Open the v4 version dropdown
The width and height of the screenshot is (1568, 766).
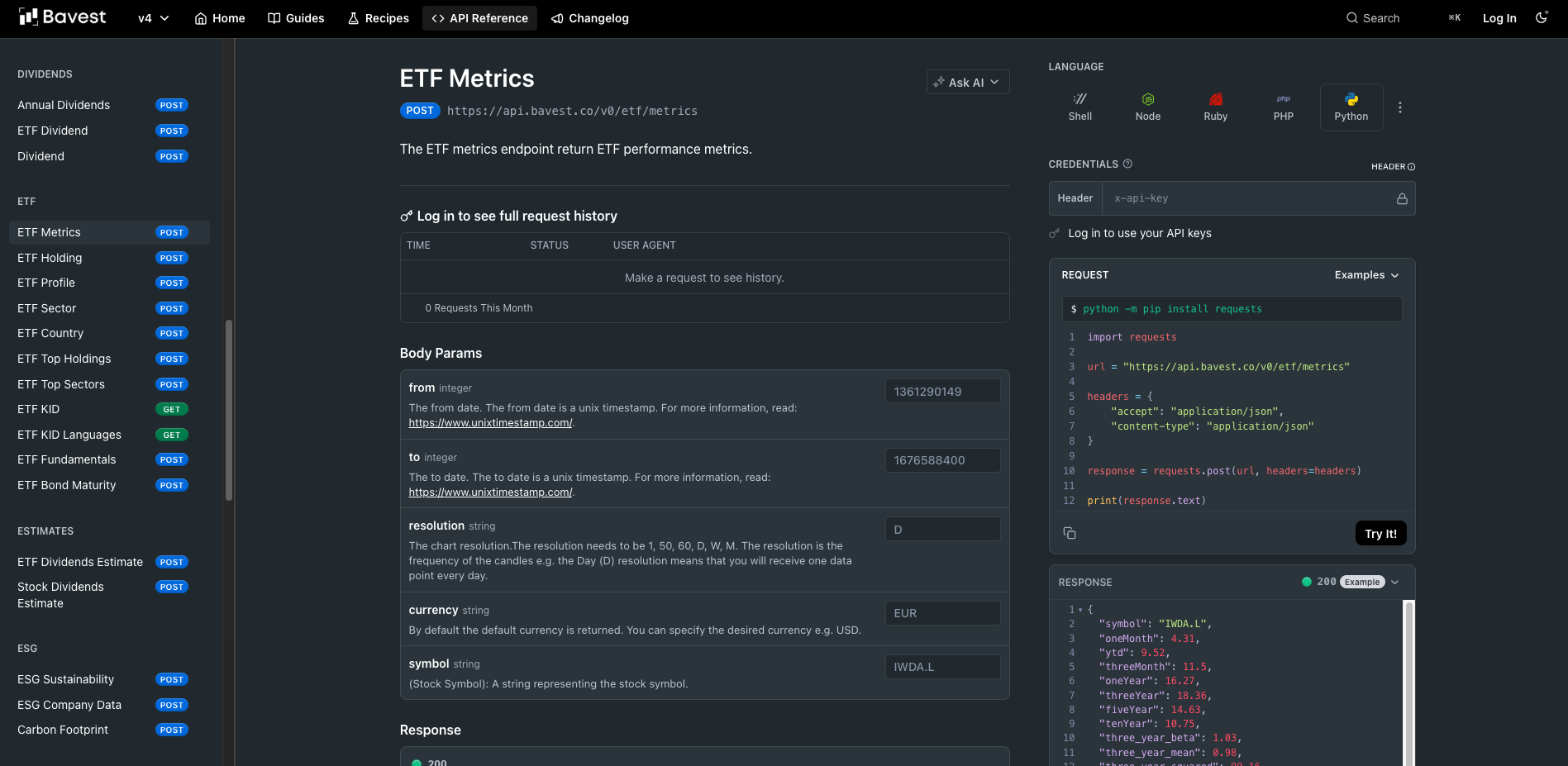(x=154, y=18)
